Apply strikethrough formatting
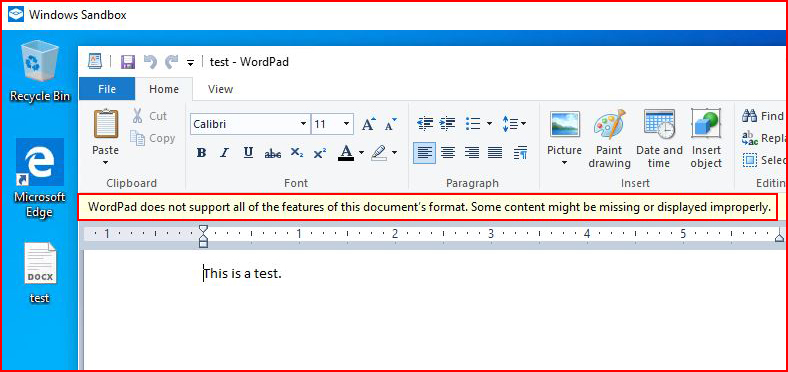Viewport: 788px width, 372px height. [272, 153]
